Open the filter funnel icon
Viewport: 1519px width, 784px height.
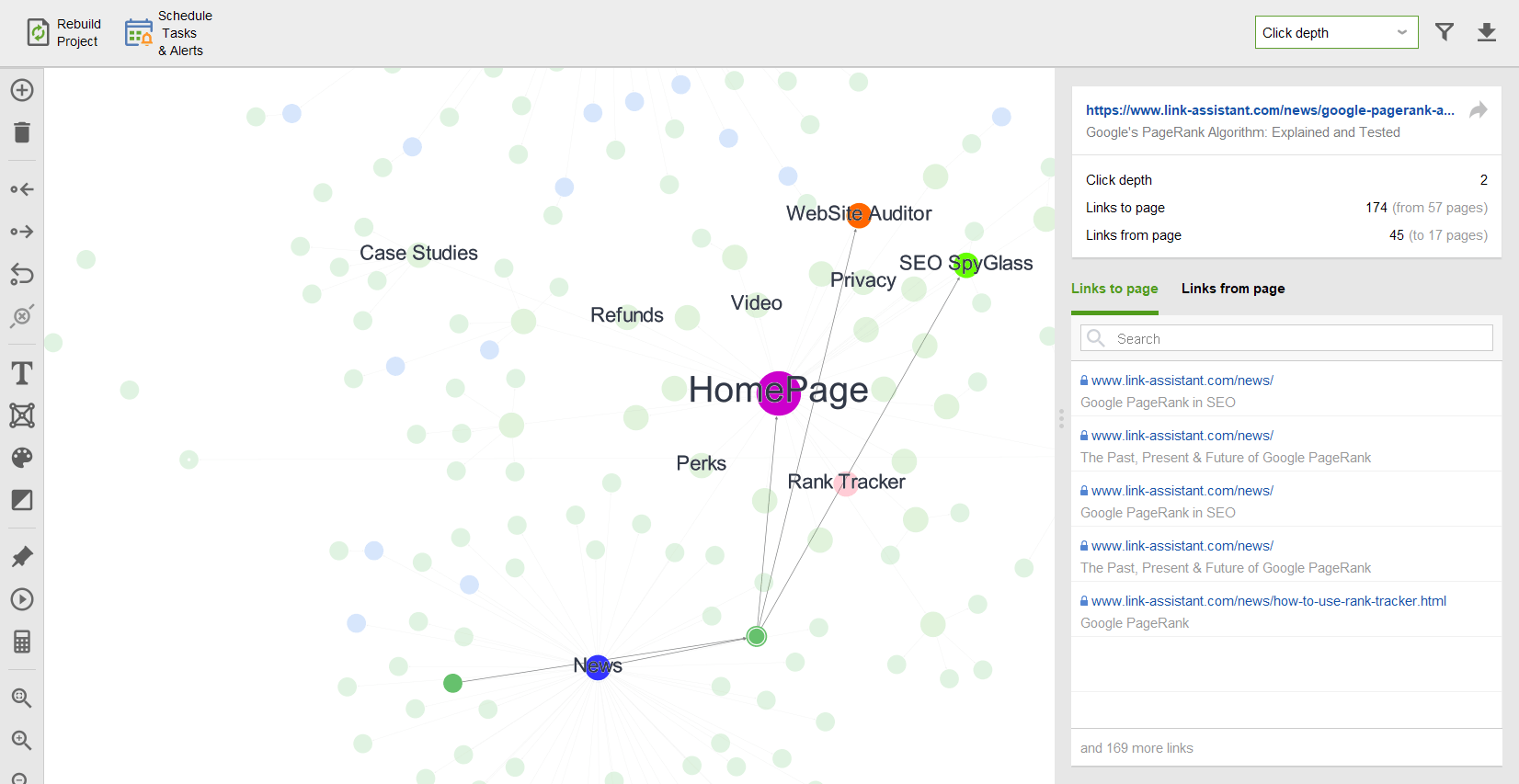coord(1445,32)
